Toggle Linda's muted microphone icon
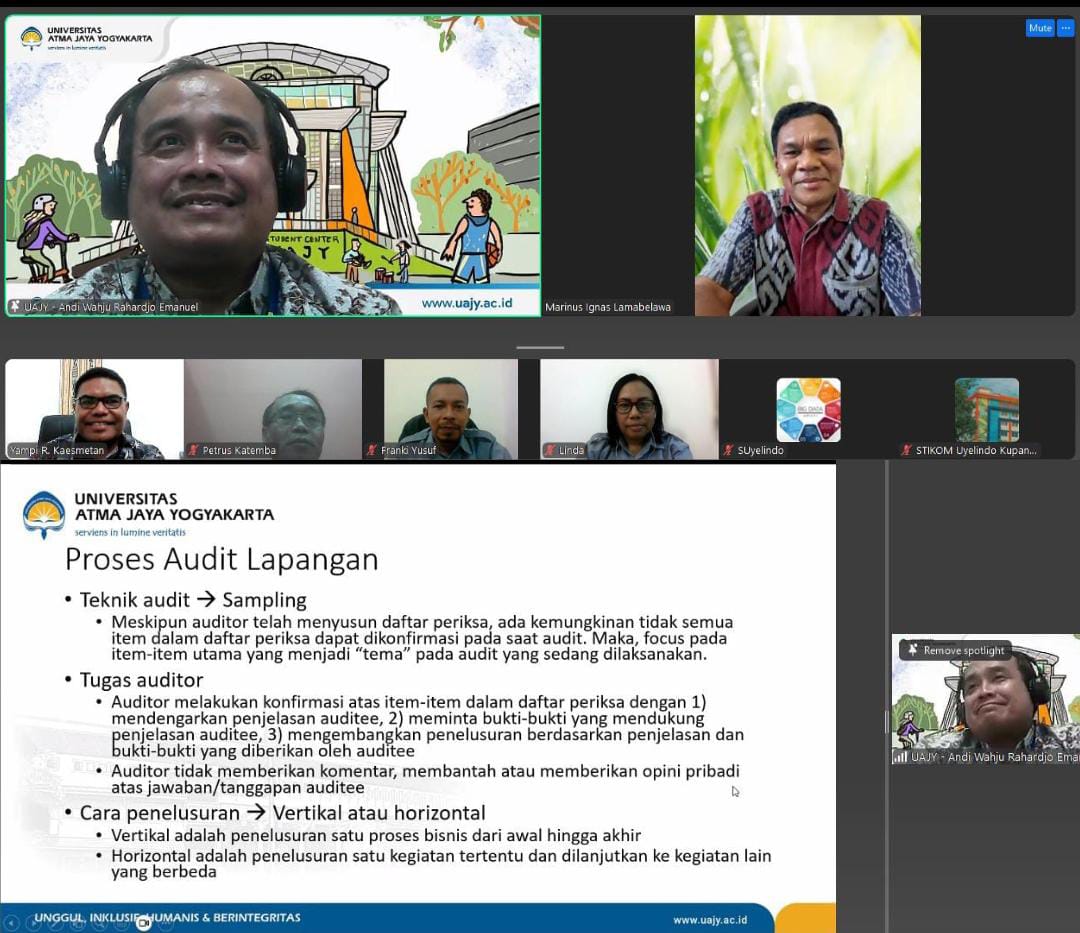Image resolution: width=1080 pixels, height=933 pixels. pyautogui.click(x=548, y=450)
